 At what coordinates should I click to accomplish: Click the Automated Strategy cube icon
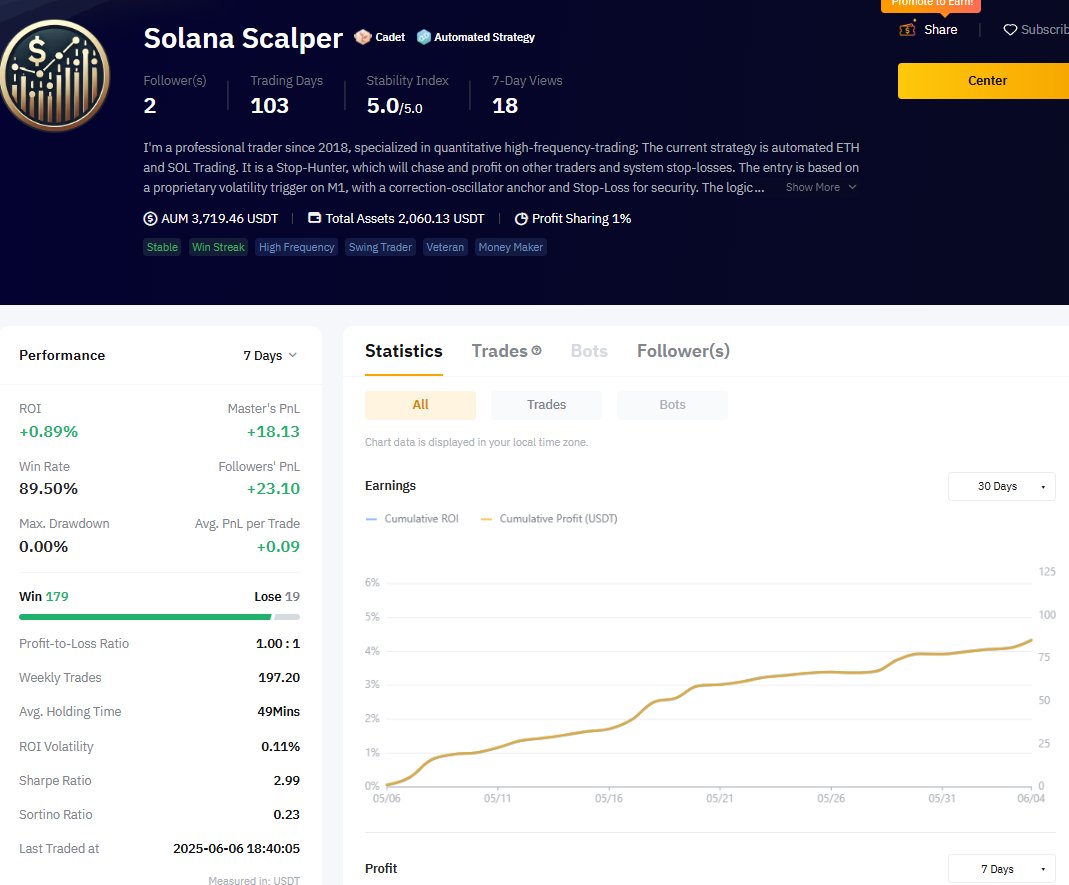tap(423, 37)
